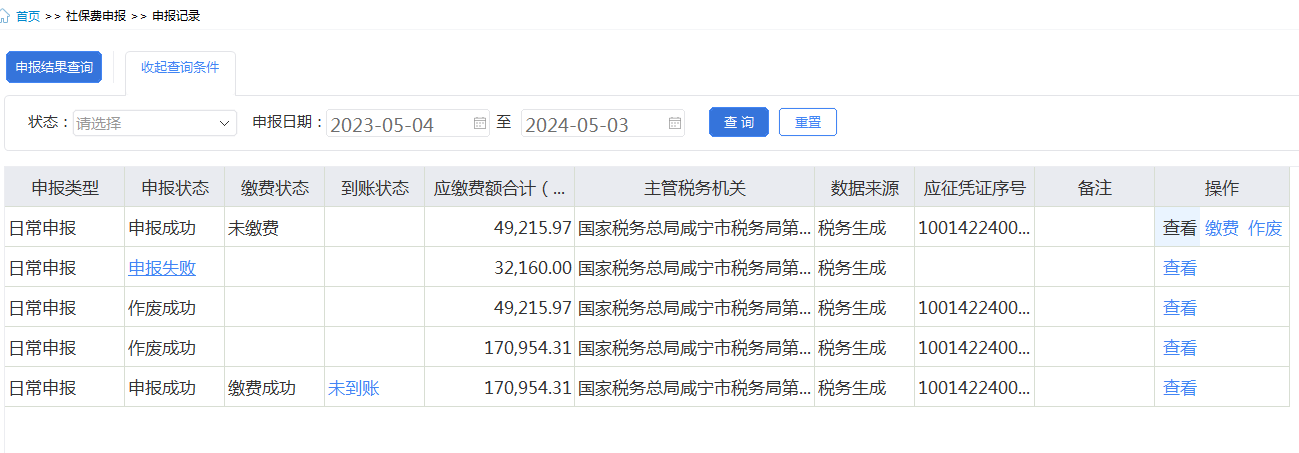
Task: Click the 查询 button
Action: (739, 122)
